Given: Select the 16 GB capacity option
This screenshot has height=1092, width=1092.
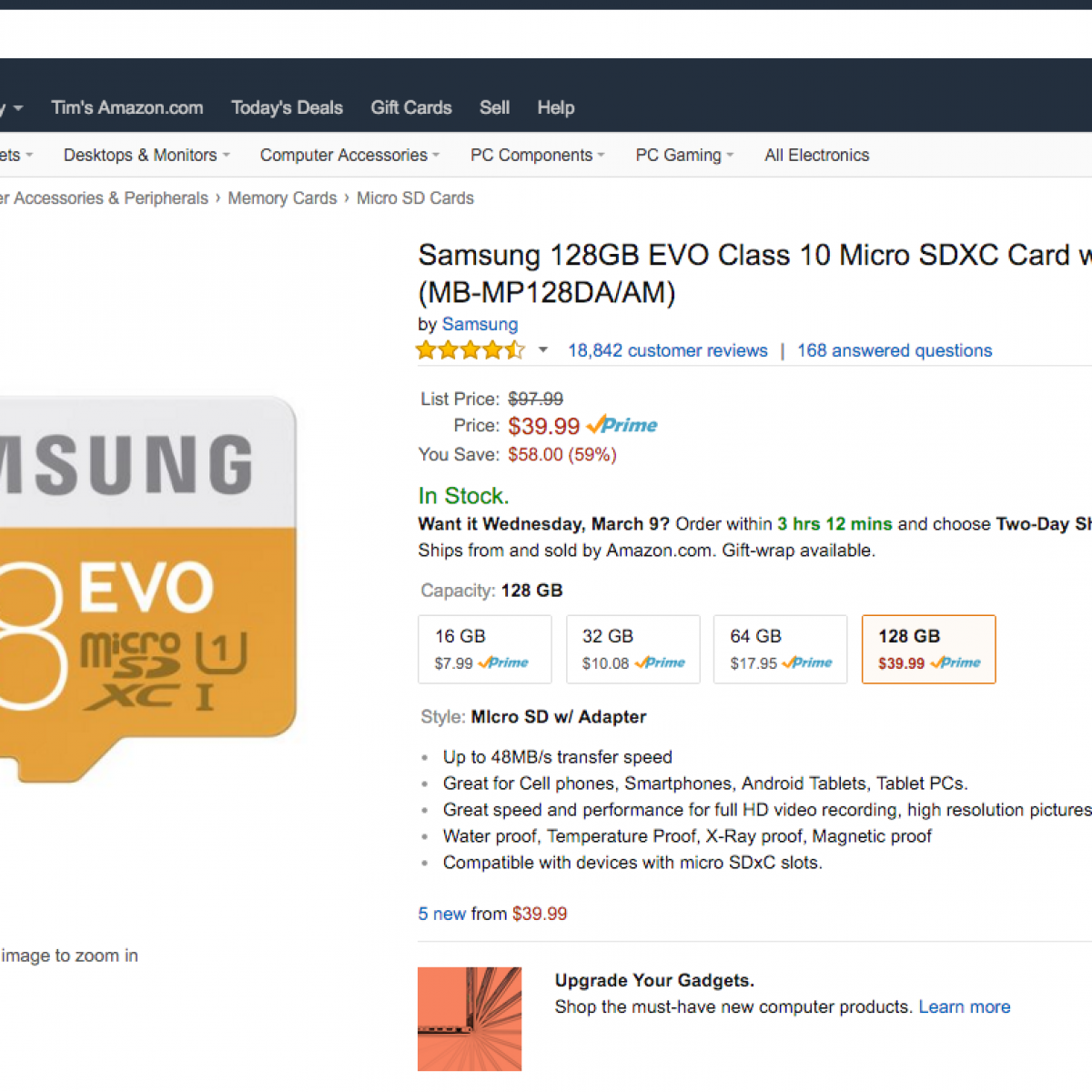Looking at the screenshot, I should 484,649.
